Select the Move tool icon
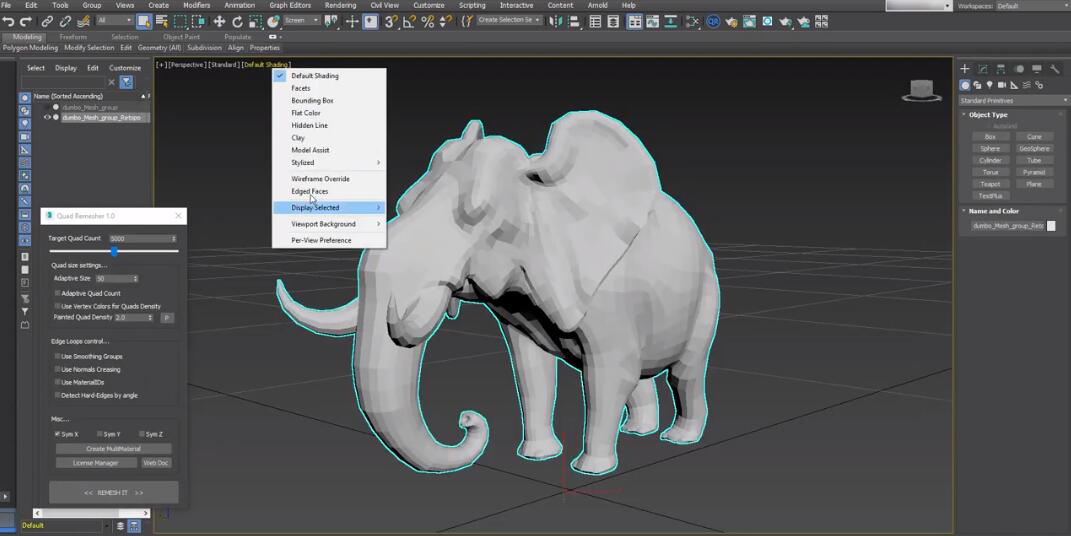The width and height of the screenshot is (1071, 536). [x=219, y=22]
